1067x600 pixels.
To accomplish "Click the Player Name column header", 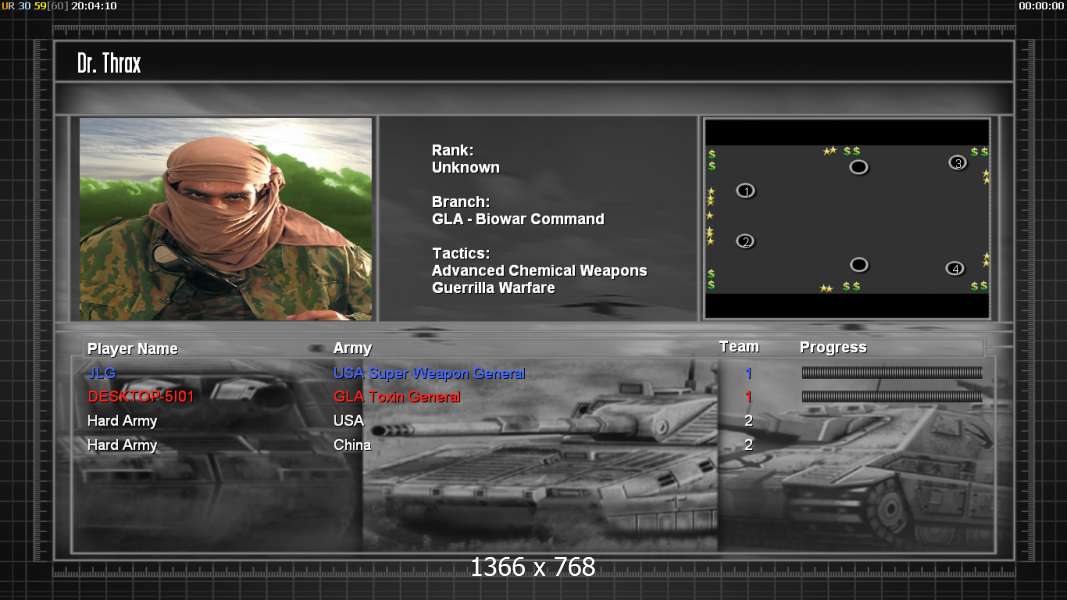I will 133,348.
